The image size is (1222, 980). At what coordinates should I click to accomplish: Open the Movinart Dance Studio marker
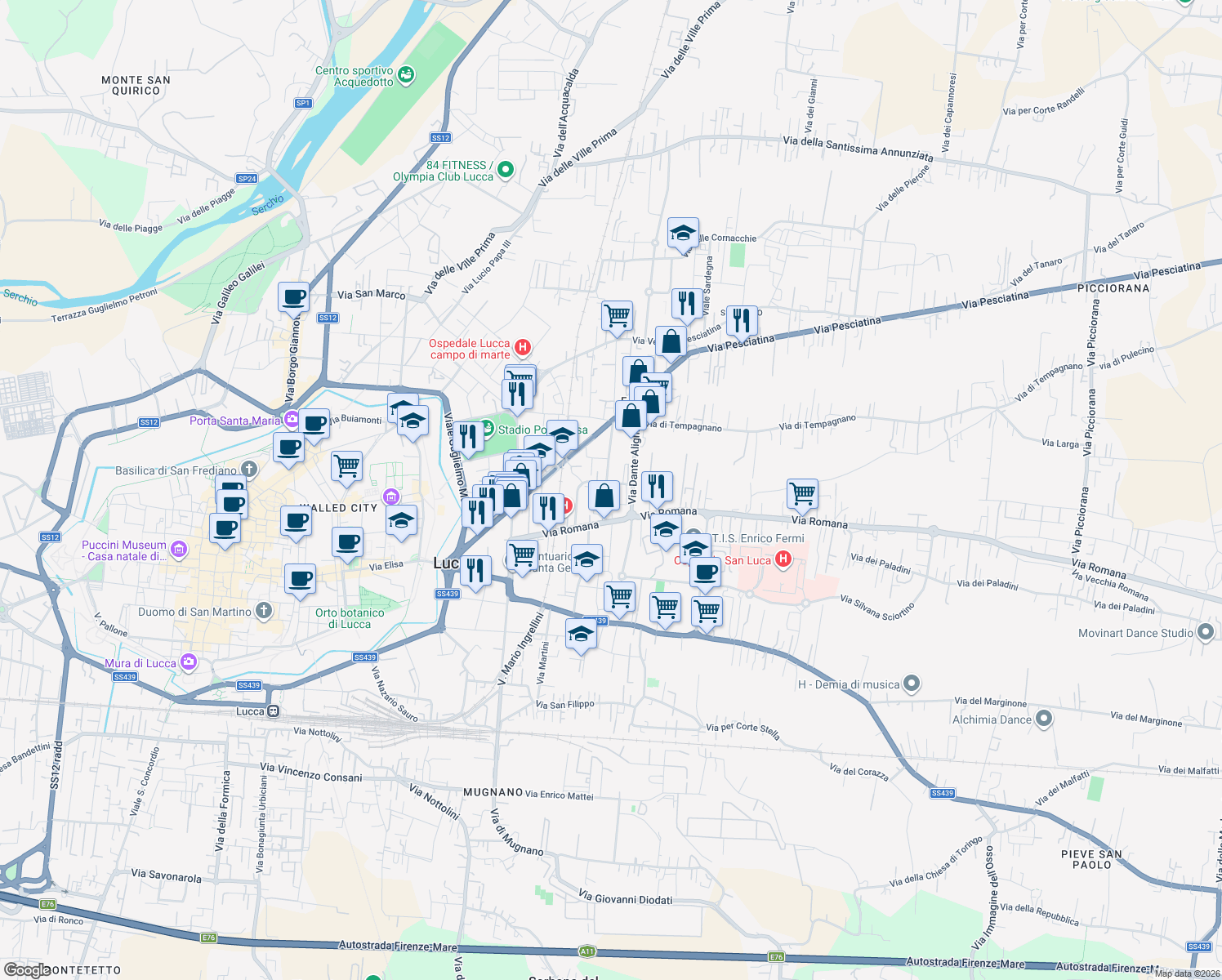[1206, 633]
